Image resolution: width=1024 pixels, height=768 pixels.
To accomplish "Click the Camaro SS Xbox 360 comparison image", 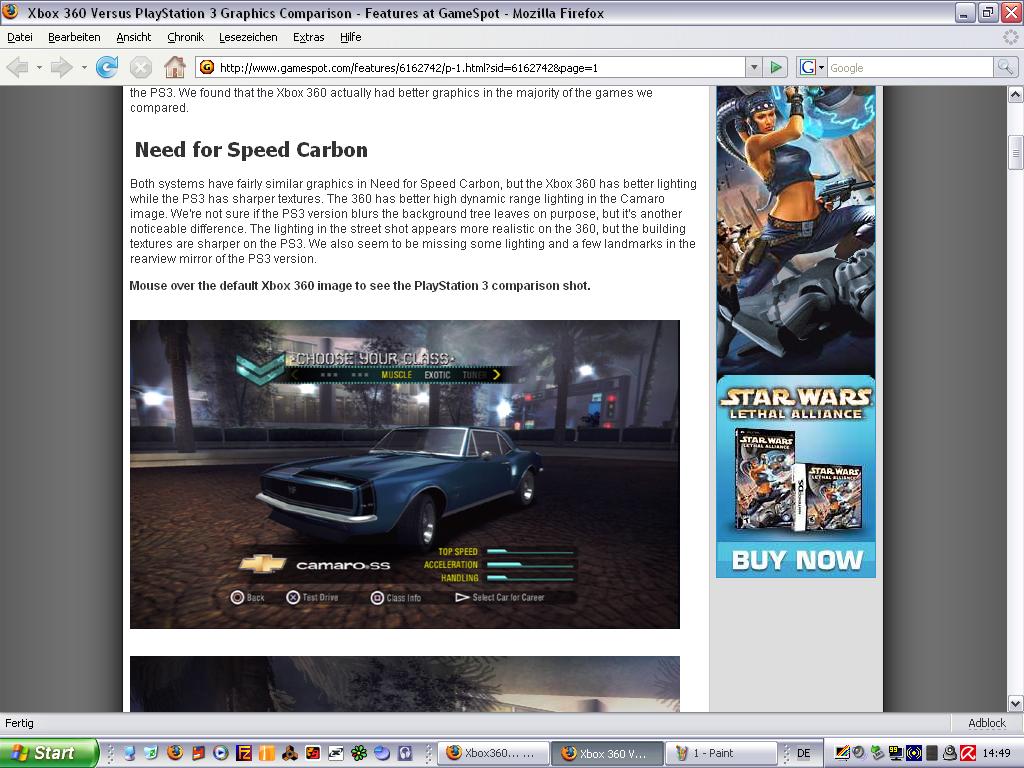I will click(x=405, y=475).
